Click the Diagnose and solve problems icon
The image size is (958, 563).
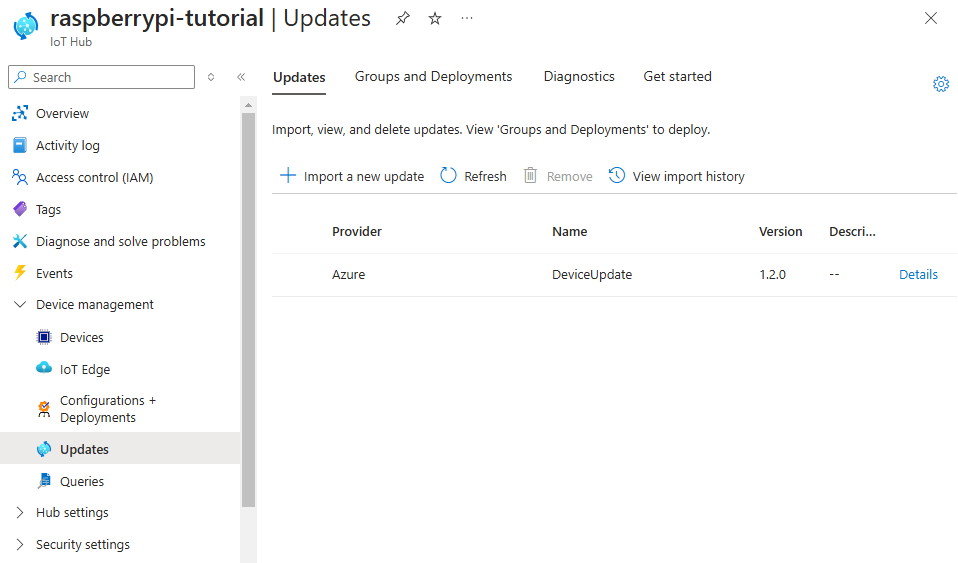(20, 241)
